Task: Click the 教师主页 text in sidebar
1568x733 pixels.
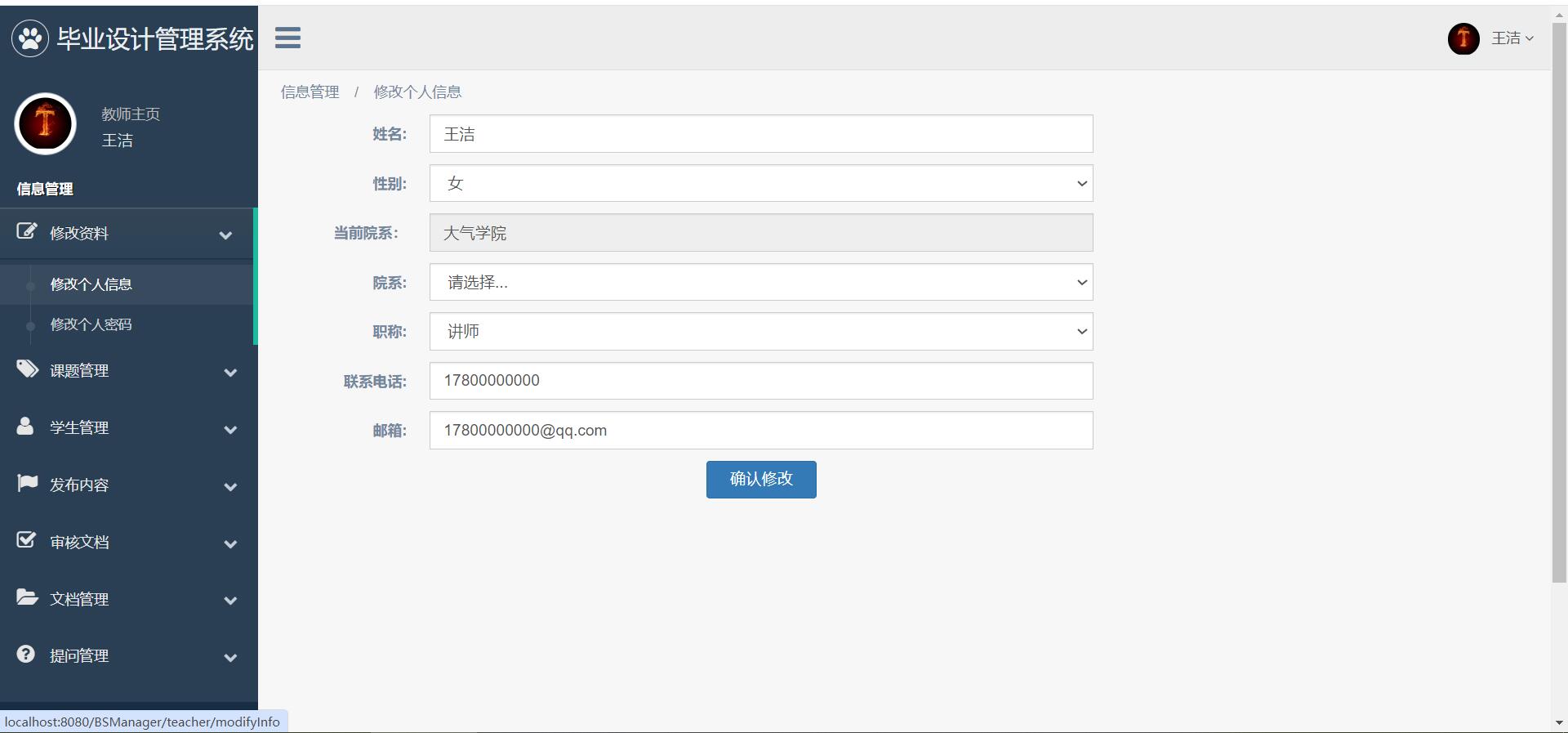Action: tap(131, 114)
